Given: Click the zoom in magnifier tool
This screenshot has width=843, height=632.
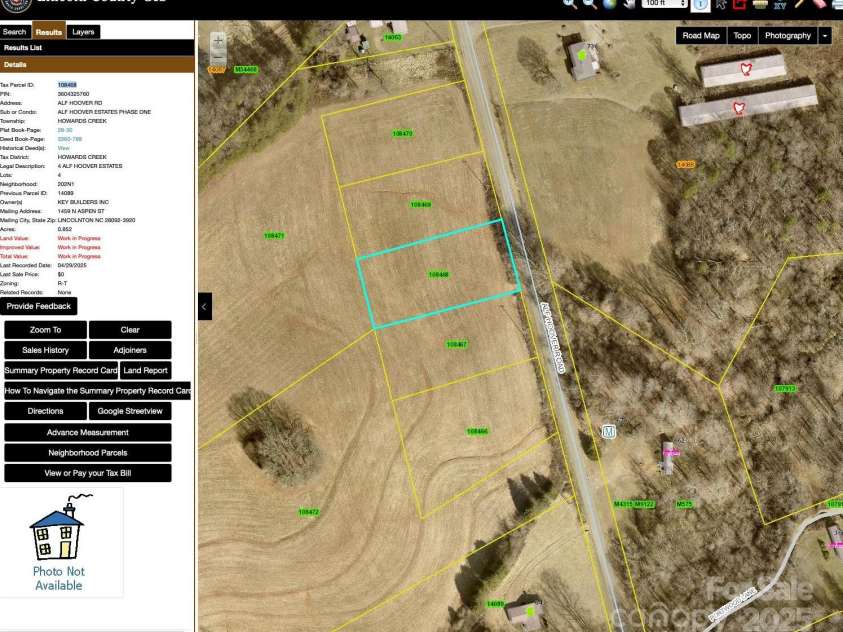Looking at the screenshot, I should pos(570,4).
